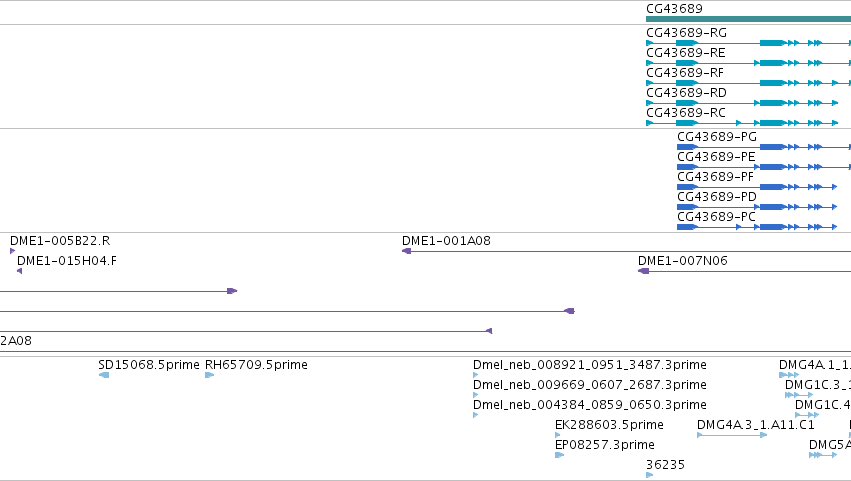This screenshot has height=481, width=851.
Task: Select the DME1-001A08 feature label
Action: (446, 240)
